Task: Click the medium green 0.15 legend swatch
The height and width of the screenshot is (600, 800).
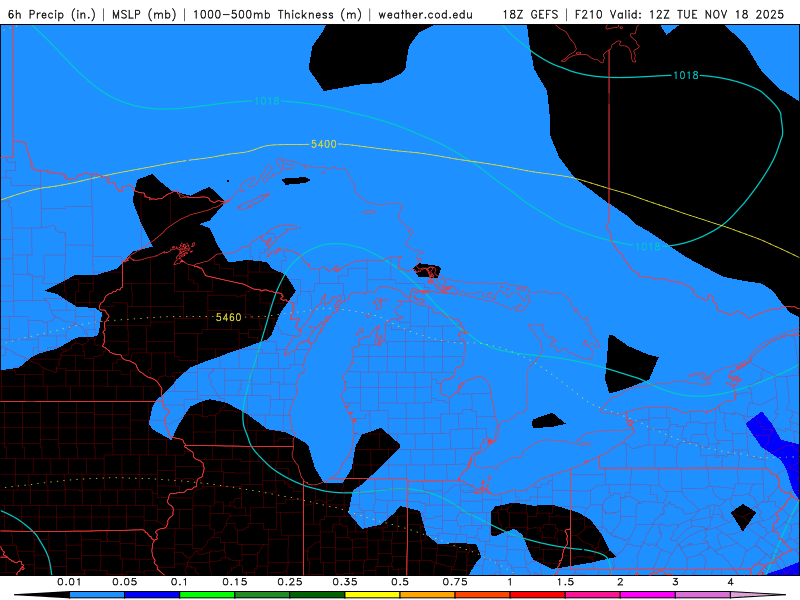Action: [x=262, y=595]
